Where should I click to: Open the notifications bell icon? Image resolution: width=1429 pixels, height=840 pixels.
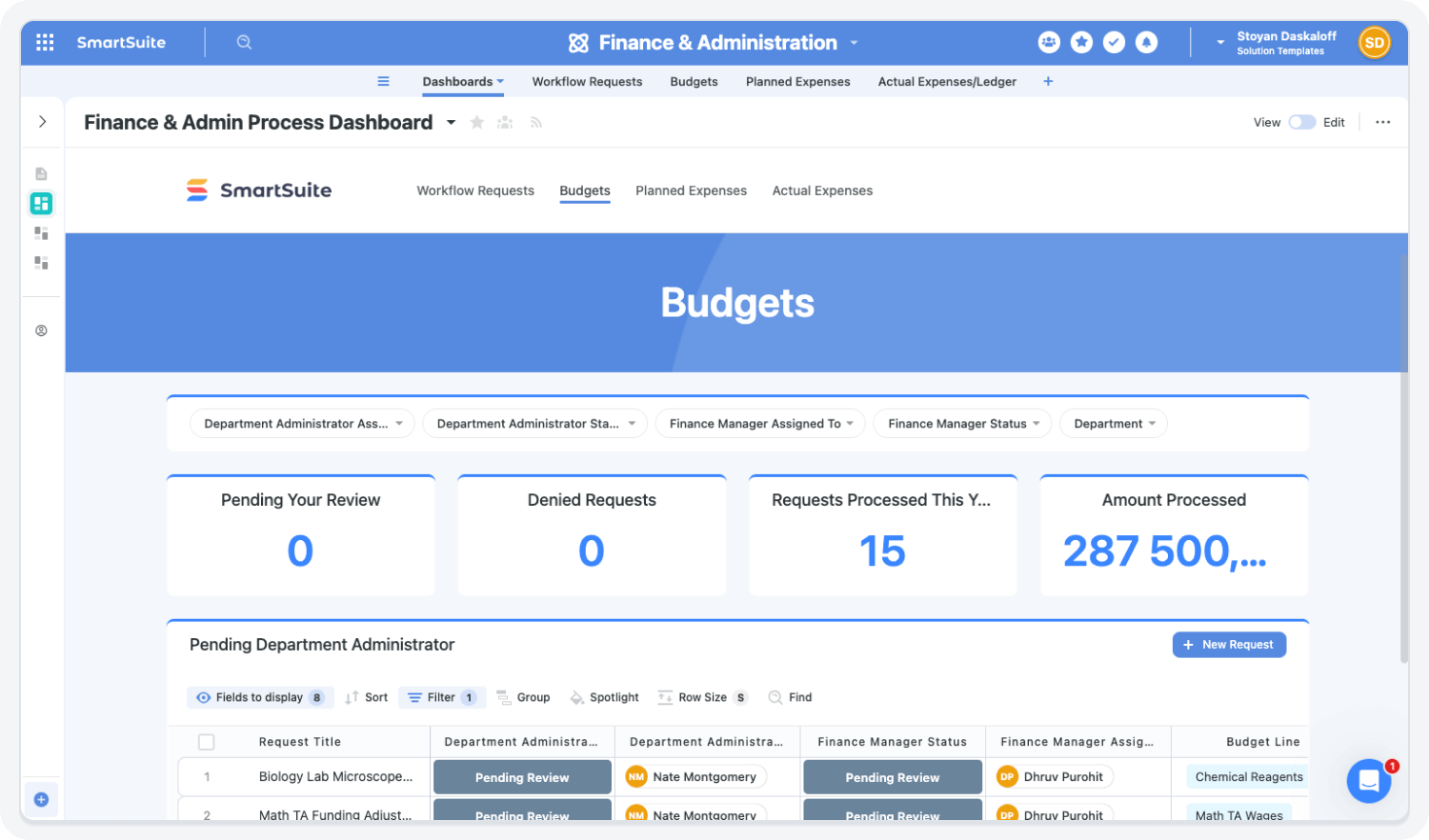[1147, 42]
